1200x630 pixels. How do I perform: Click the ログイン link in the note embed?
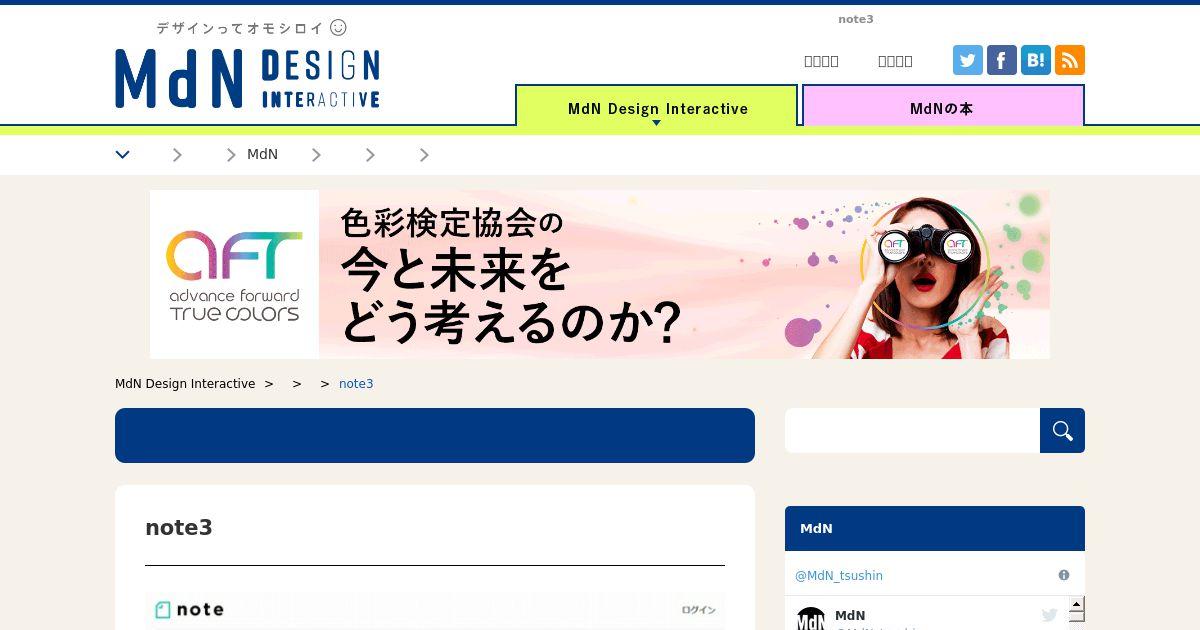click(698, 609)
